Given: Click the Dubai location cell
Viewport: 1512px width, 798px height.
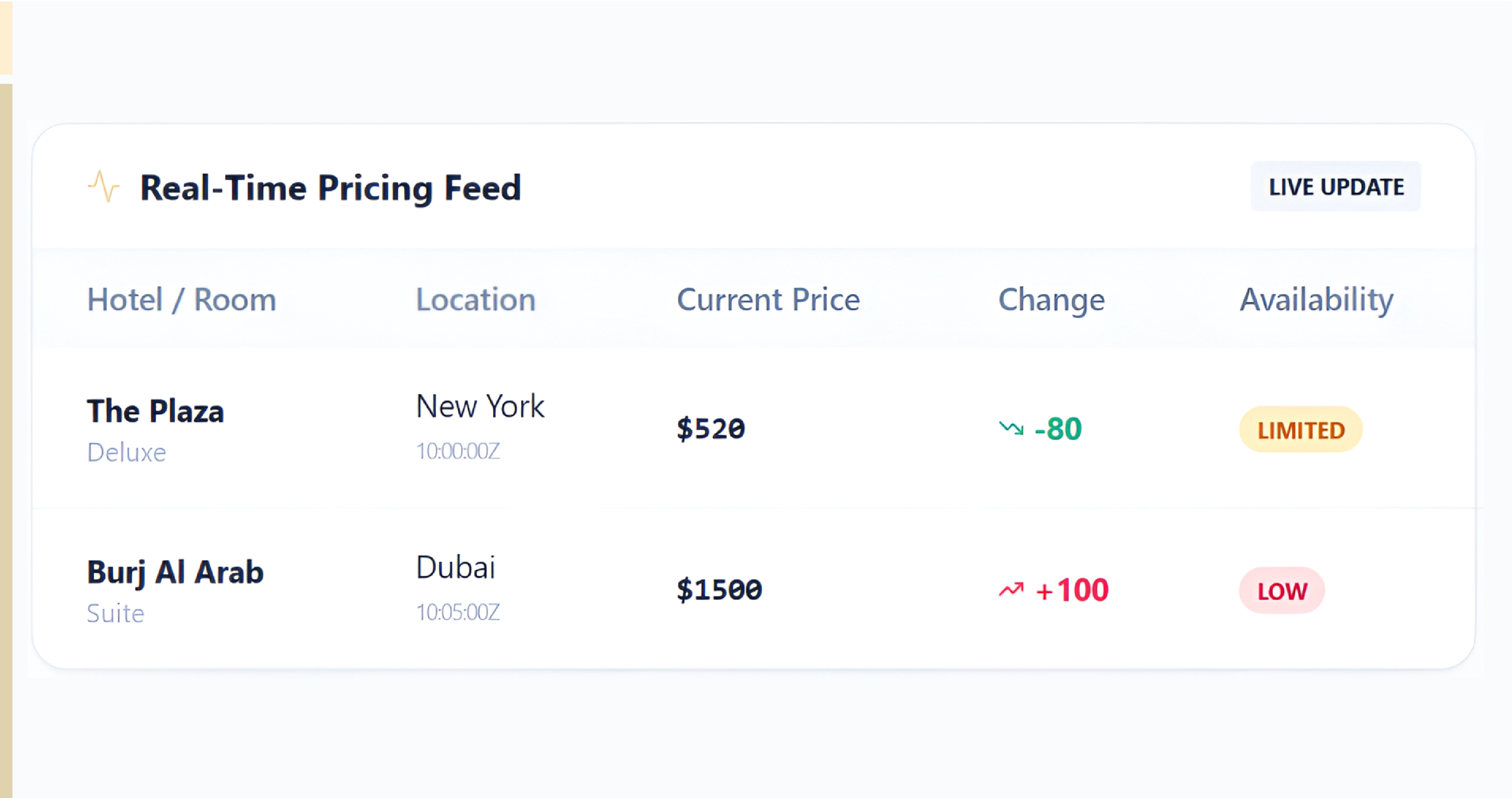Looking at the screenshot, I should coord(455,567).
